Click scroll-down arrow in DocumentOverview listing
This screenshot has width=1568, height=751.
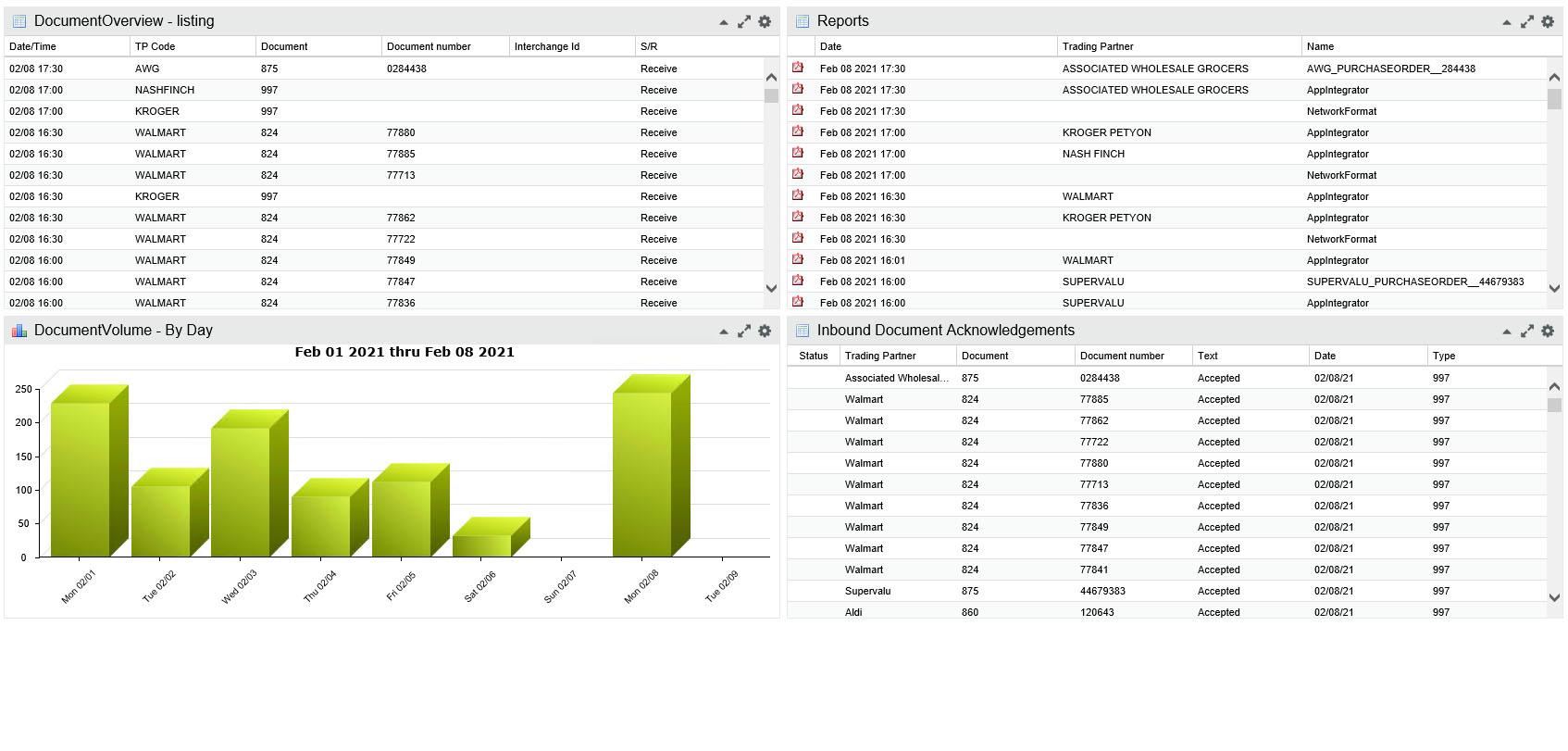coord(771,288)
